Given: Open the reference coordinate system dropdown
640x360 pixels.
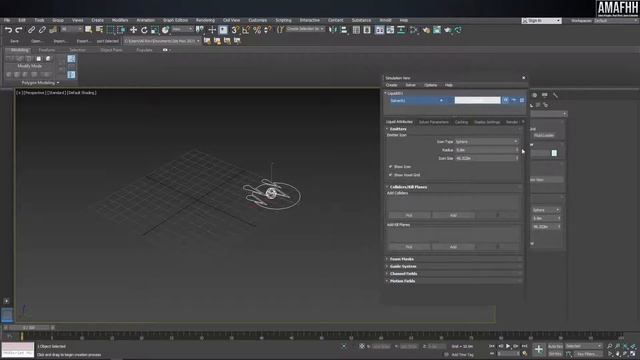Looking at the screenshot, I should point(182,29).
